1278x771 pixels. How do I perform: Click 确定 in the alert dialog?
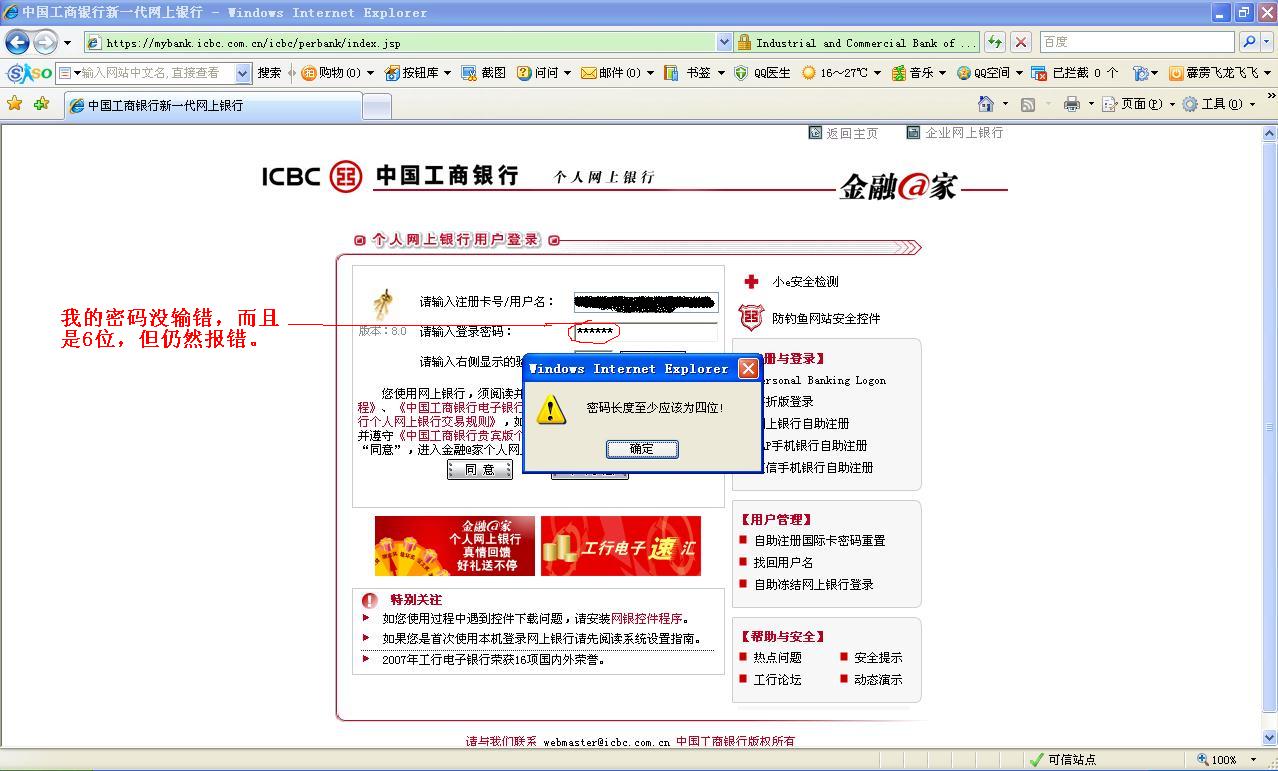[x=642, y=449]
